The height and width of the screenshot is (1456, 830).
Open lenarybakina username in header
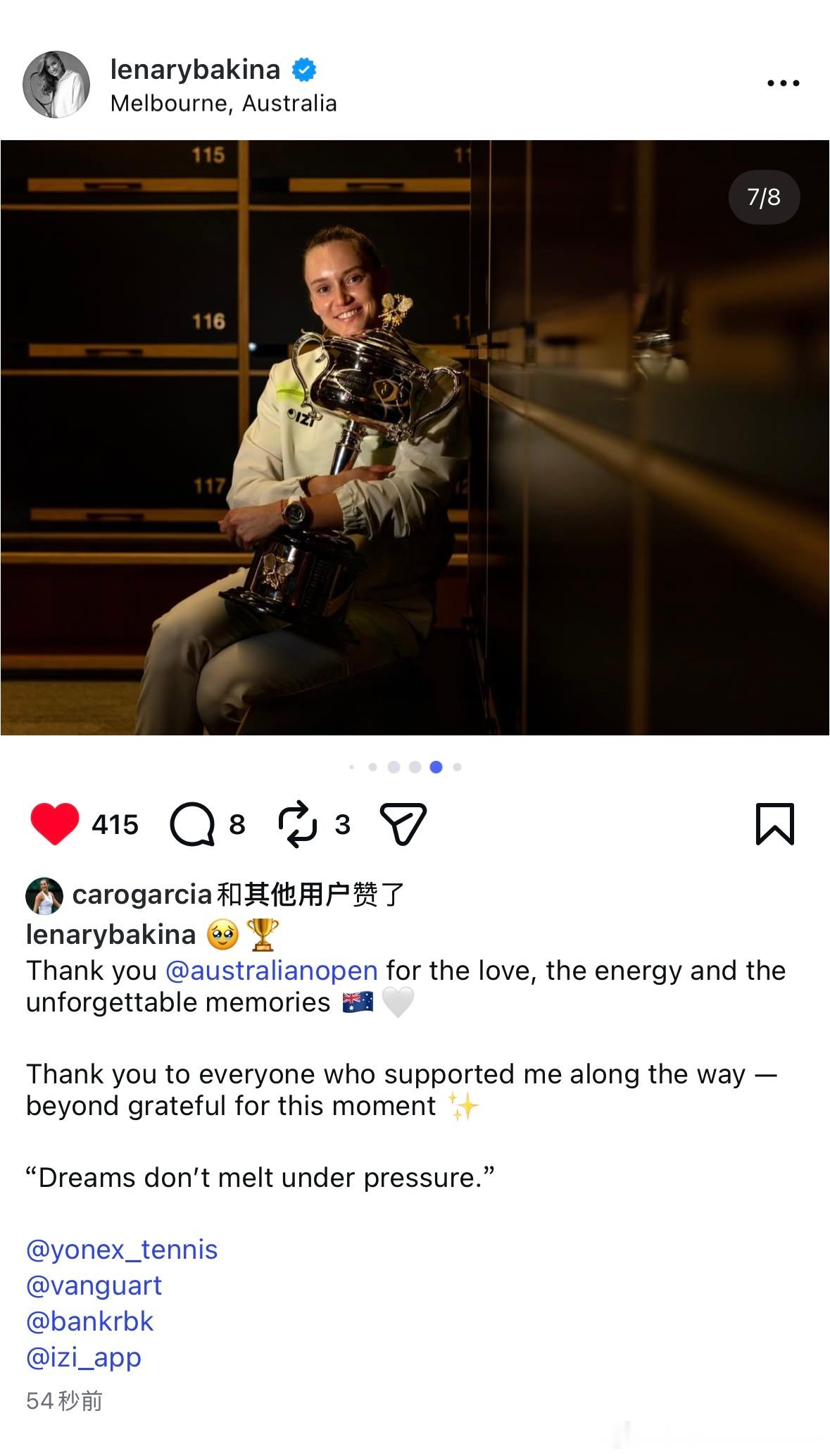(195, 70)
